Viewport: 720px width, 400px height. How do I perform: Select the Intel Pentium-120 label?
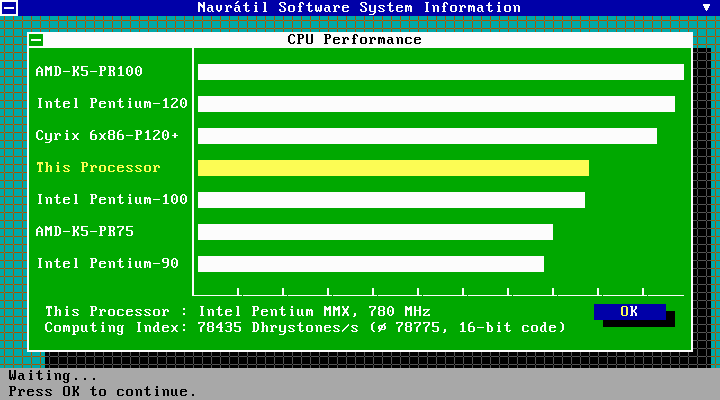point(112,103)
